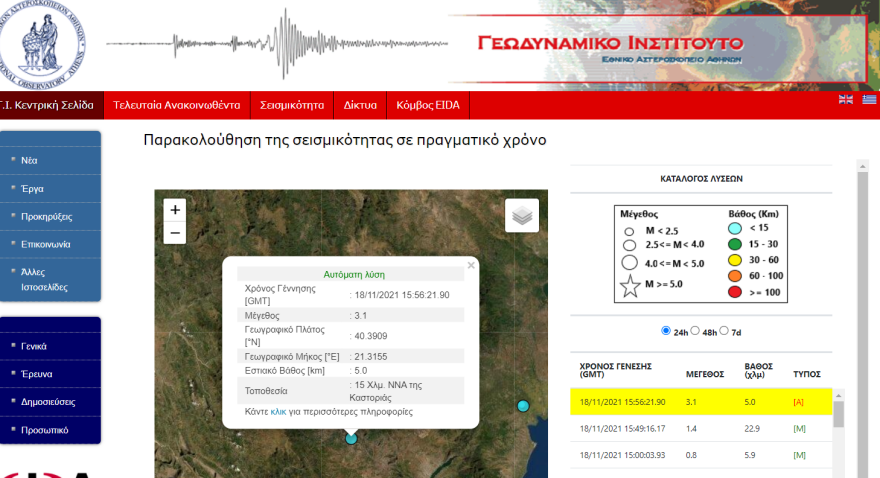
Task: Select the 15:49:16.17 earthquake row
Action: (x=701, y=429)
